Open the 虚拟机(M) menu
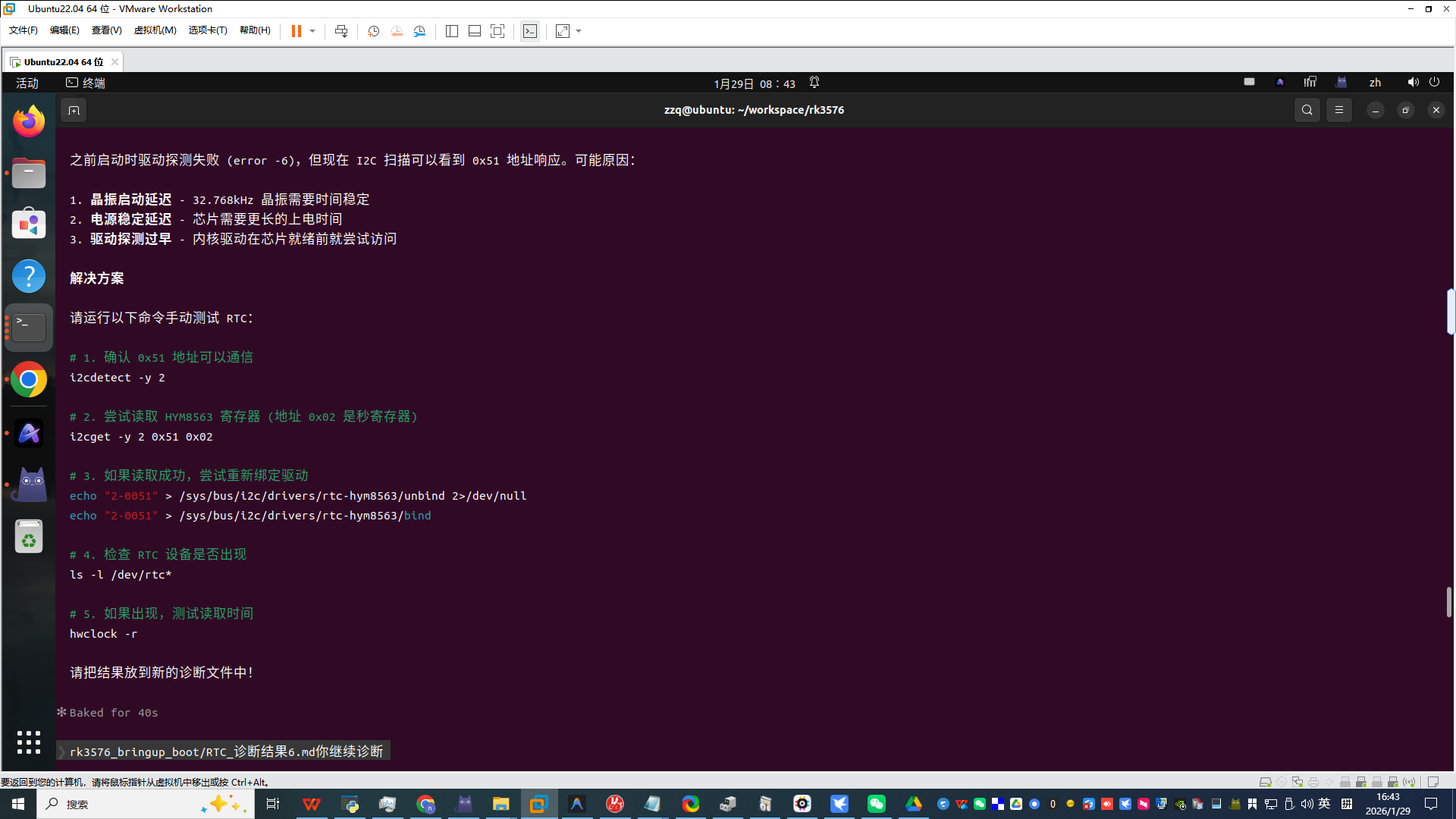Viewport: 1456px width, 819px height. point(155,30)
